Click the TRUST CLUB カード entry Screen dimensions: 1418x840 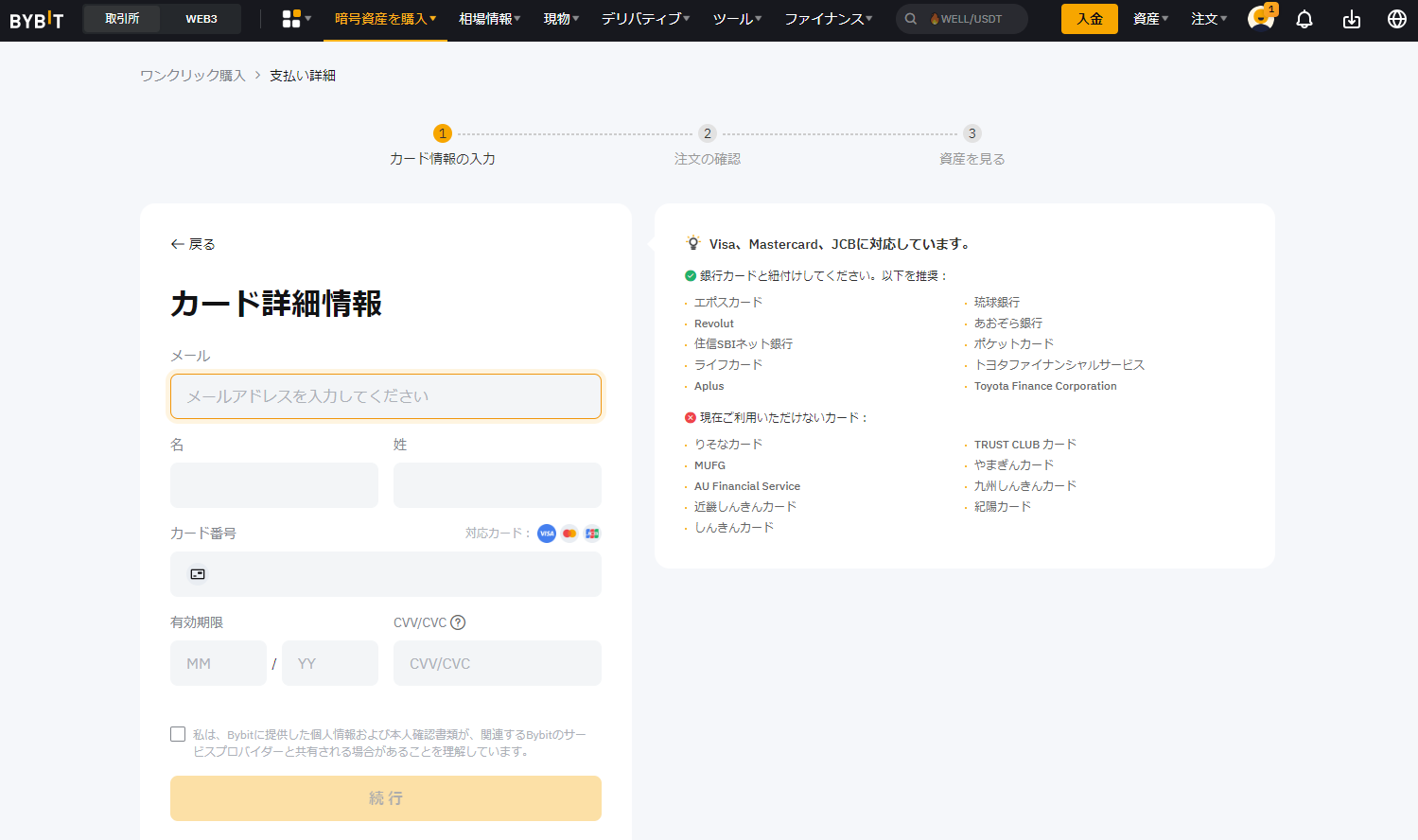tap(1025, 445)
